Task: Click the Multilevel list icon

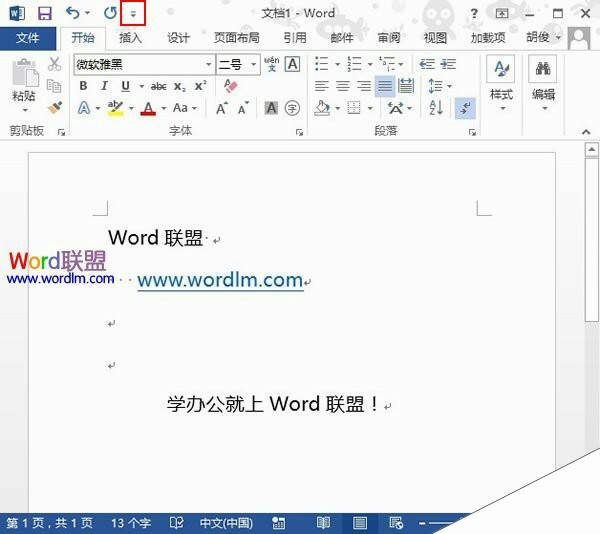Action: (x=387, y=64)
